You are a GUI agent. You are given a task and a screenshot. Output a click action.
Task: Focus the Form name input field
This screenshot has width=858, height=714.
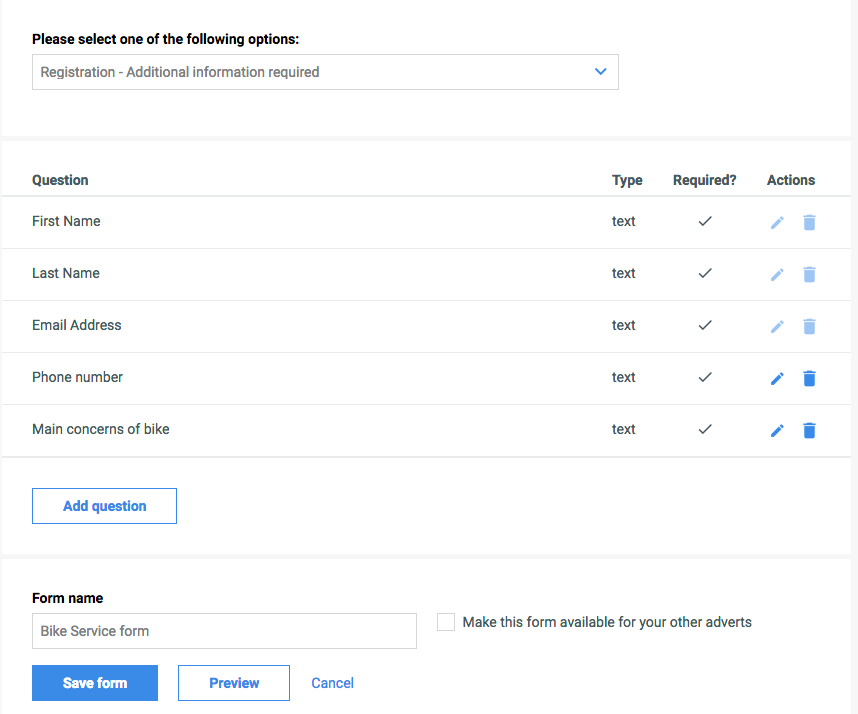point(224,631)
